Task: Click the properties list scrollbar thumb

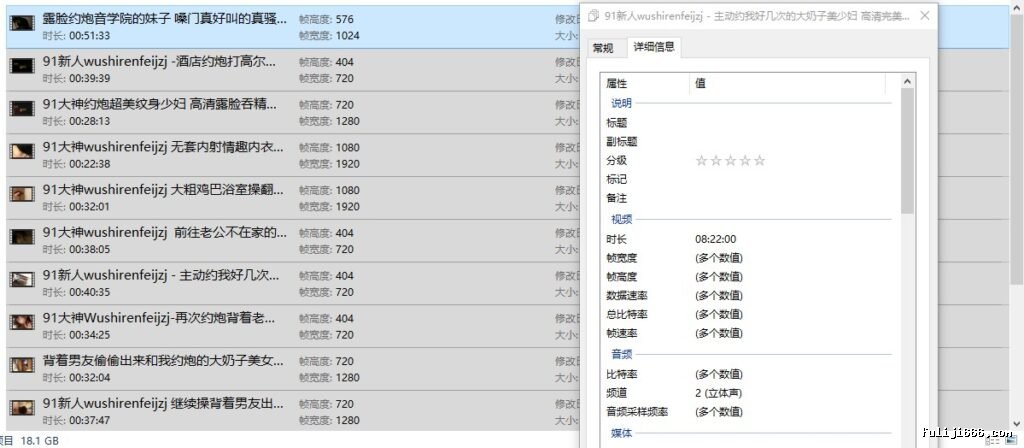Action: click(907, 151)
